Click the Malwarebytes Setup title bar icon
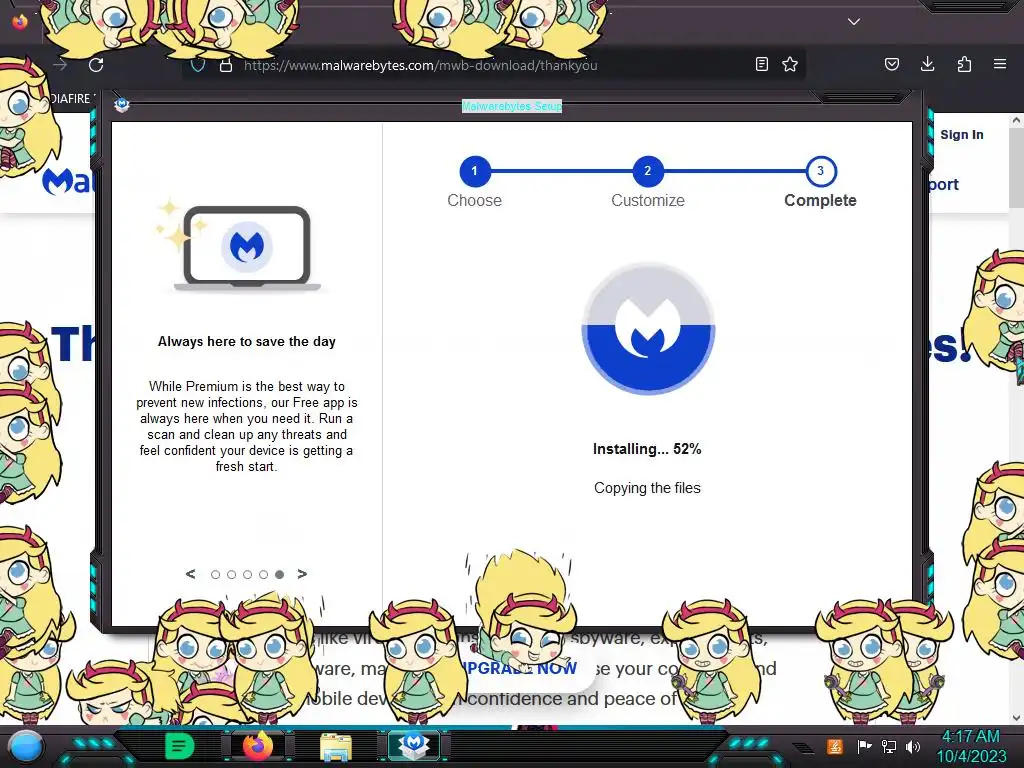The height and width of the screenshot is (768, 1024). 121,104
